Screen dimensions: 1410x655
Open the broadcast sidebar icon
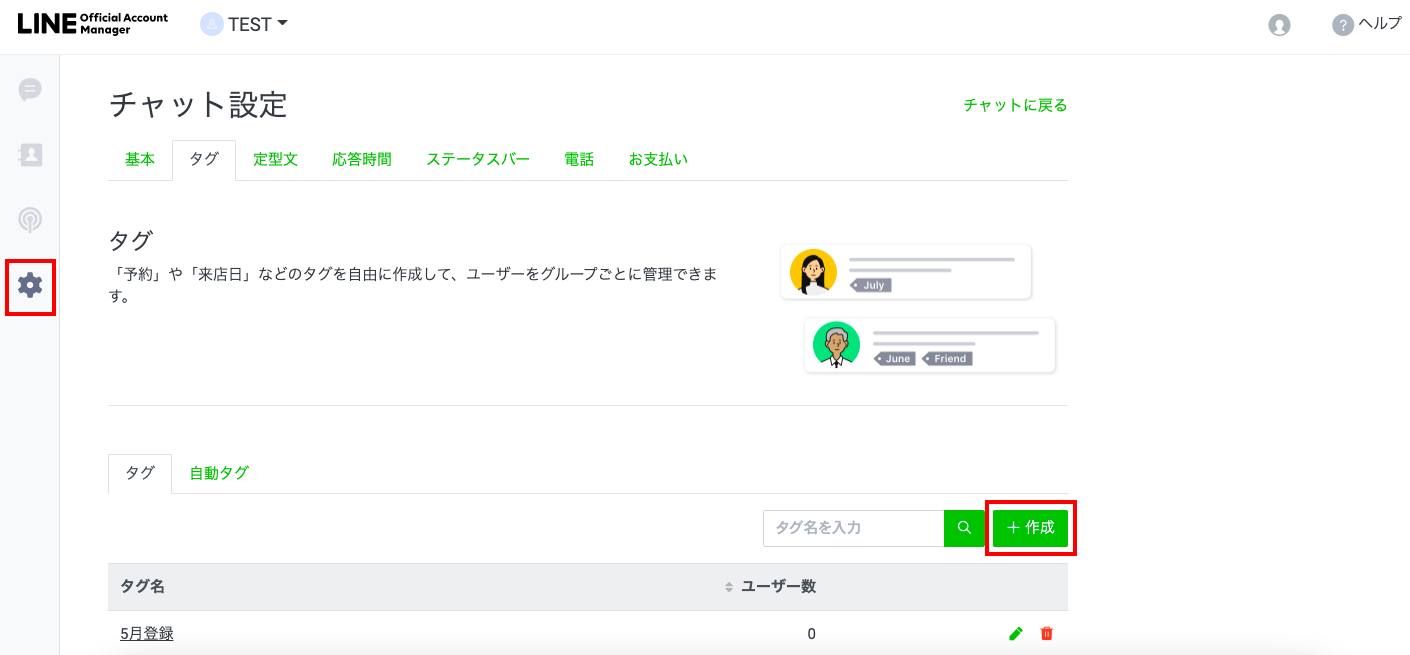(x=30, y=219)
